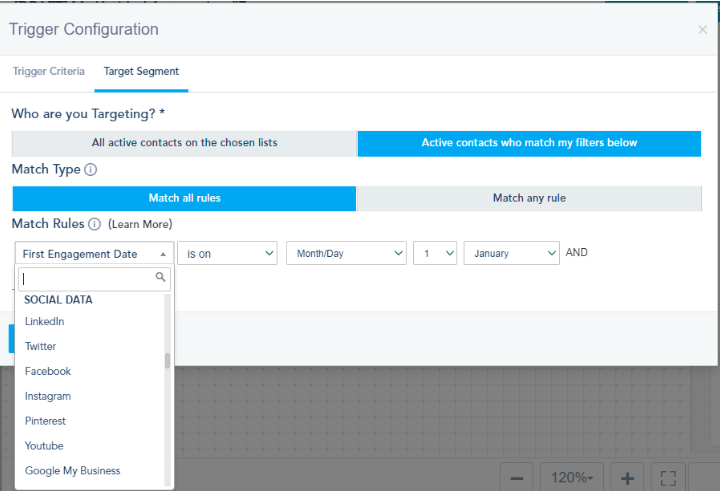Screen dimensions: 720x491
Task: Open the 120% zoom level dropdown
Action: pos(572,478)
